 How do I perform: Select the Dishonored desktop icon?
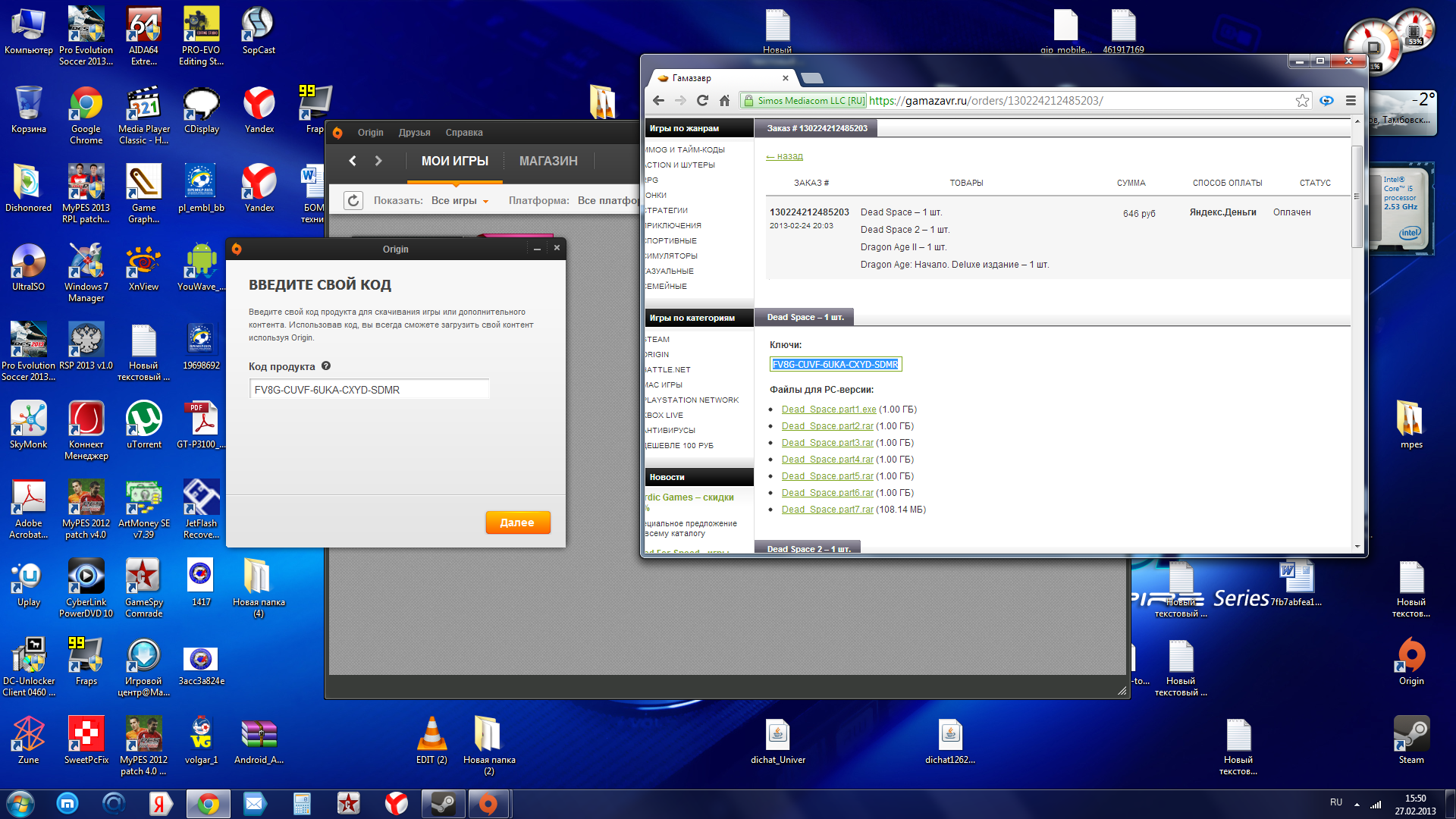click(x=28, y=189)
